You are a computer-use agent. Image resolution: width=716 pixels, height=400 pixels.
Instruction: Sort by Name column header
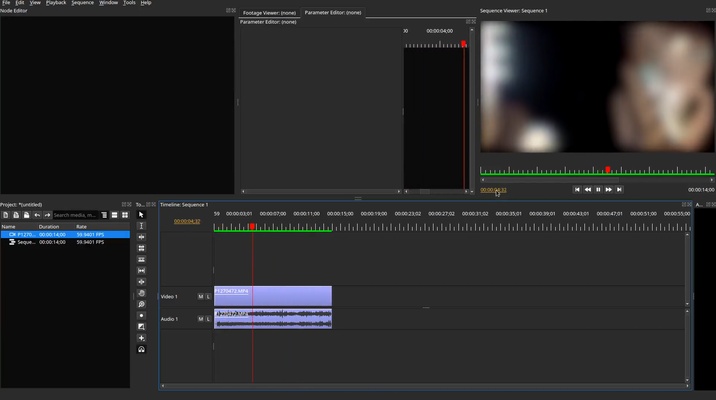coord(18,226)
